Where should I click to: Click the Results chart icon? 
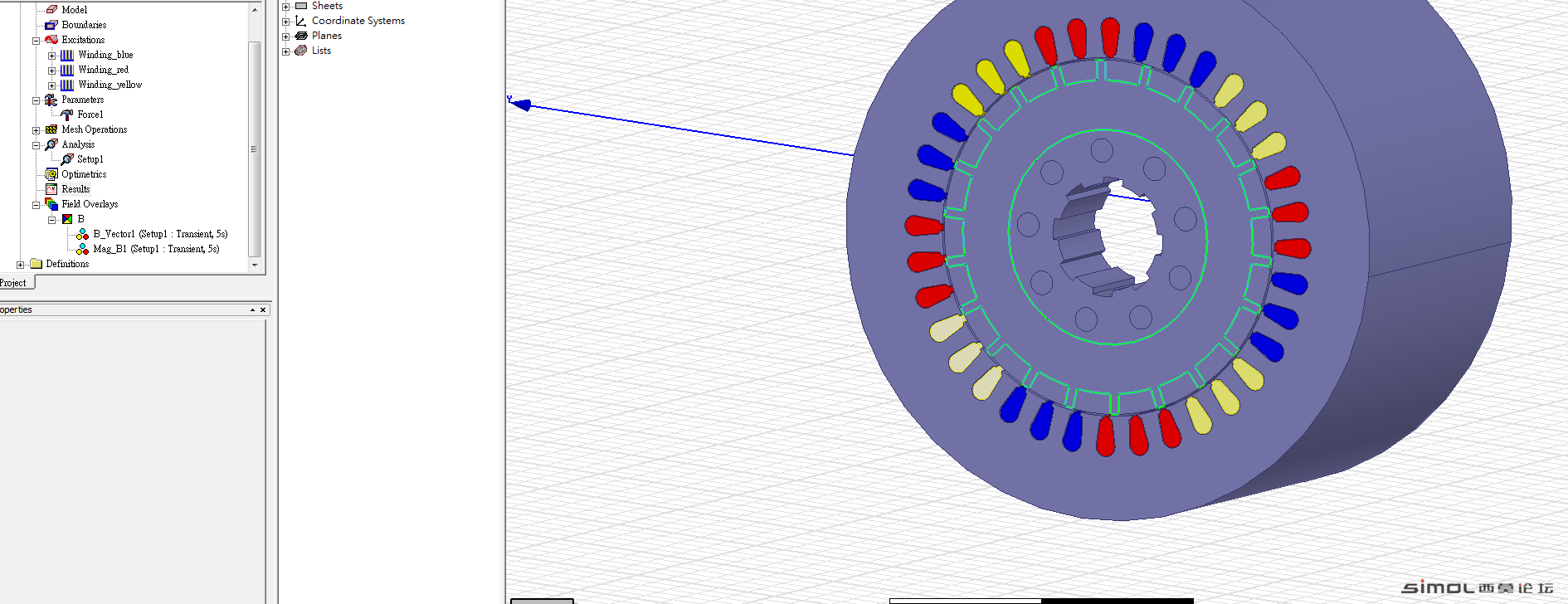click(x=51, y=189)
